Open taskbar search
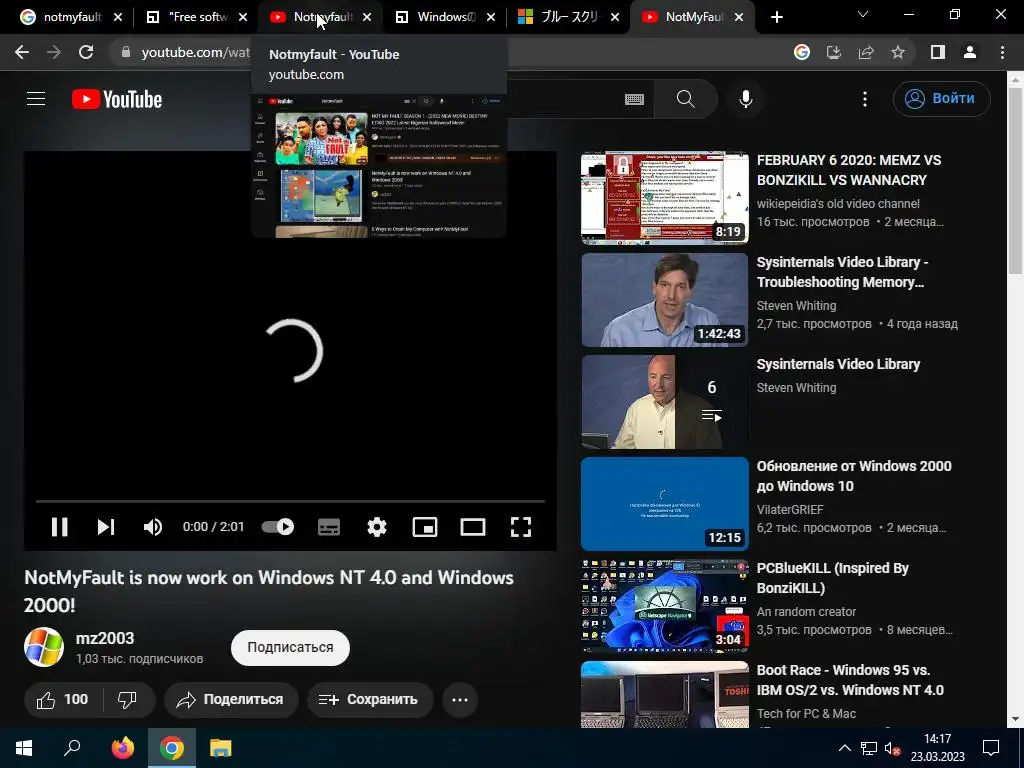The width and height of the screenshot is (1024, 768). [72, 748]
